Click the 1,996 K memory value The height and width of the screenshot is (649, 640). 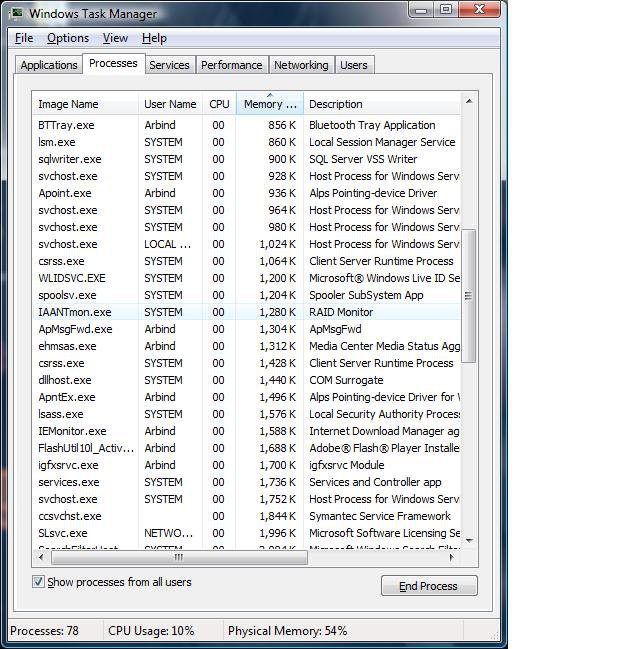point(277,533)
